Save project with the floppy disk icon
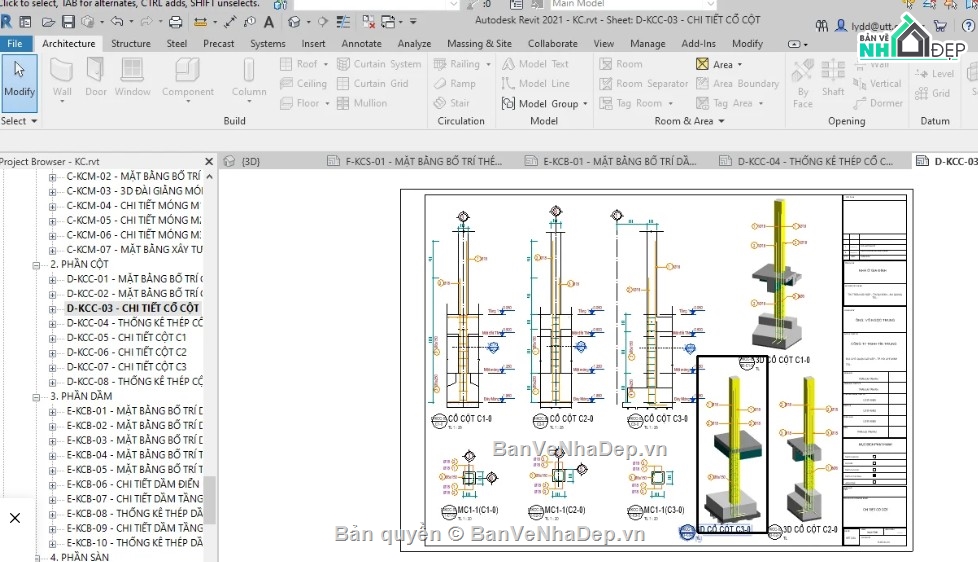This screenshot has height=562, width=978. 69,22
